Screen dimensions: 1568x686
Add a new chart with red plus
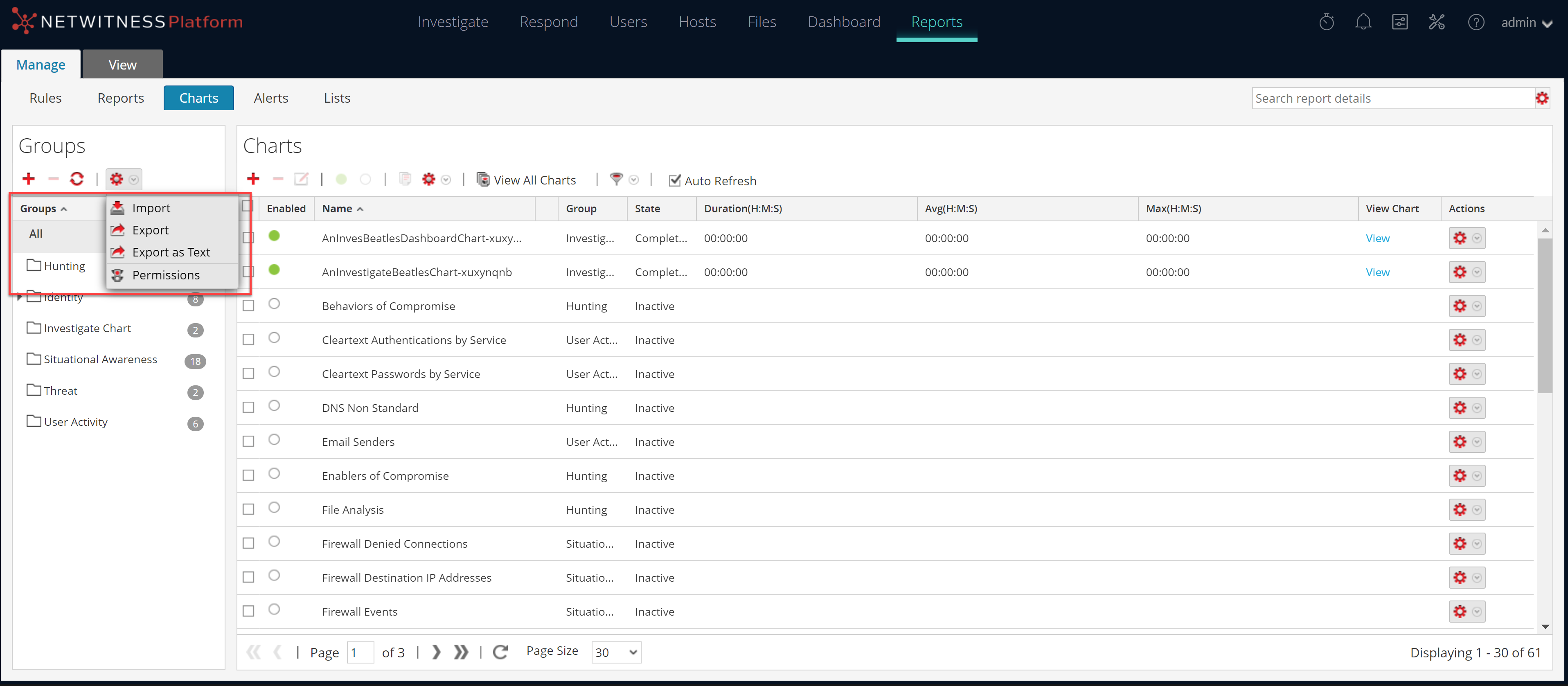pyautogui.click(x=253, y=179)
